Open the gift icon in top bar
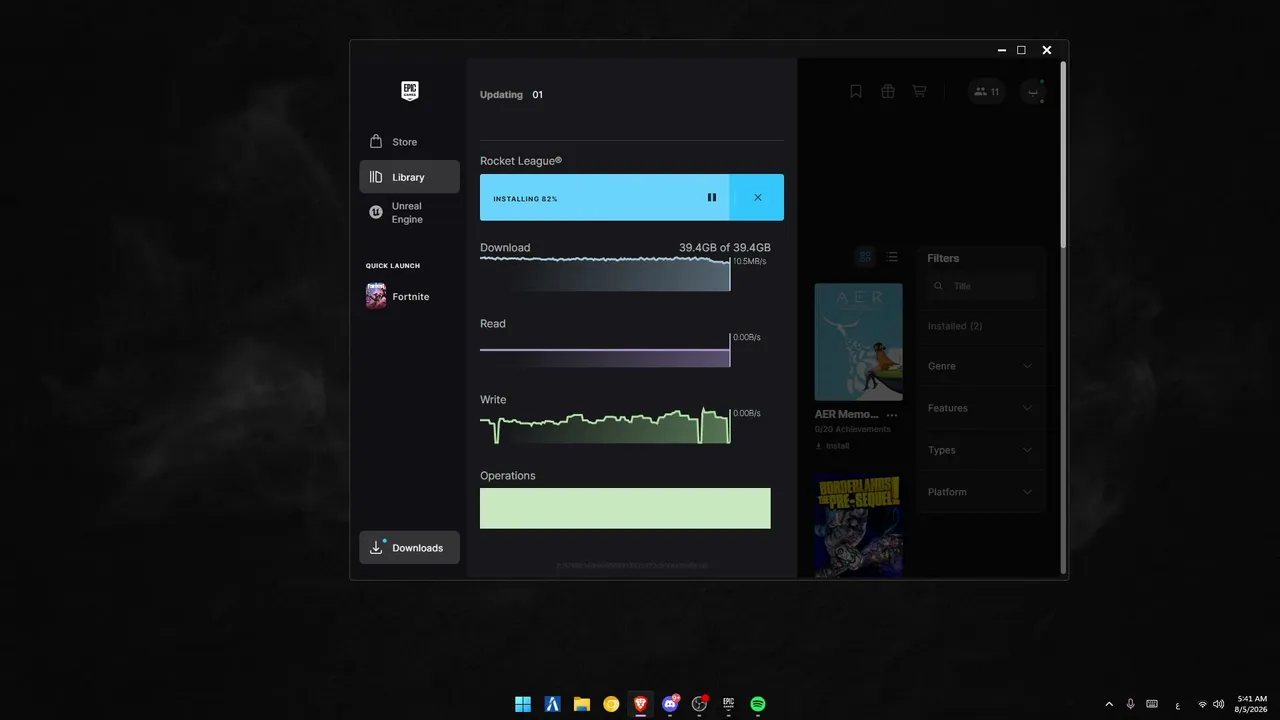 888,91
